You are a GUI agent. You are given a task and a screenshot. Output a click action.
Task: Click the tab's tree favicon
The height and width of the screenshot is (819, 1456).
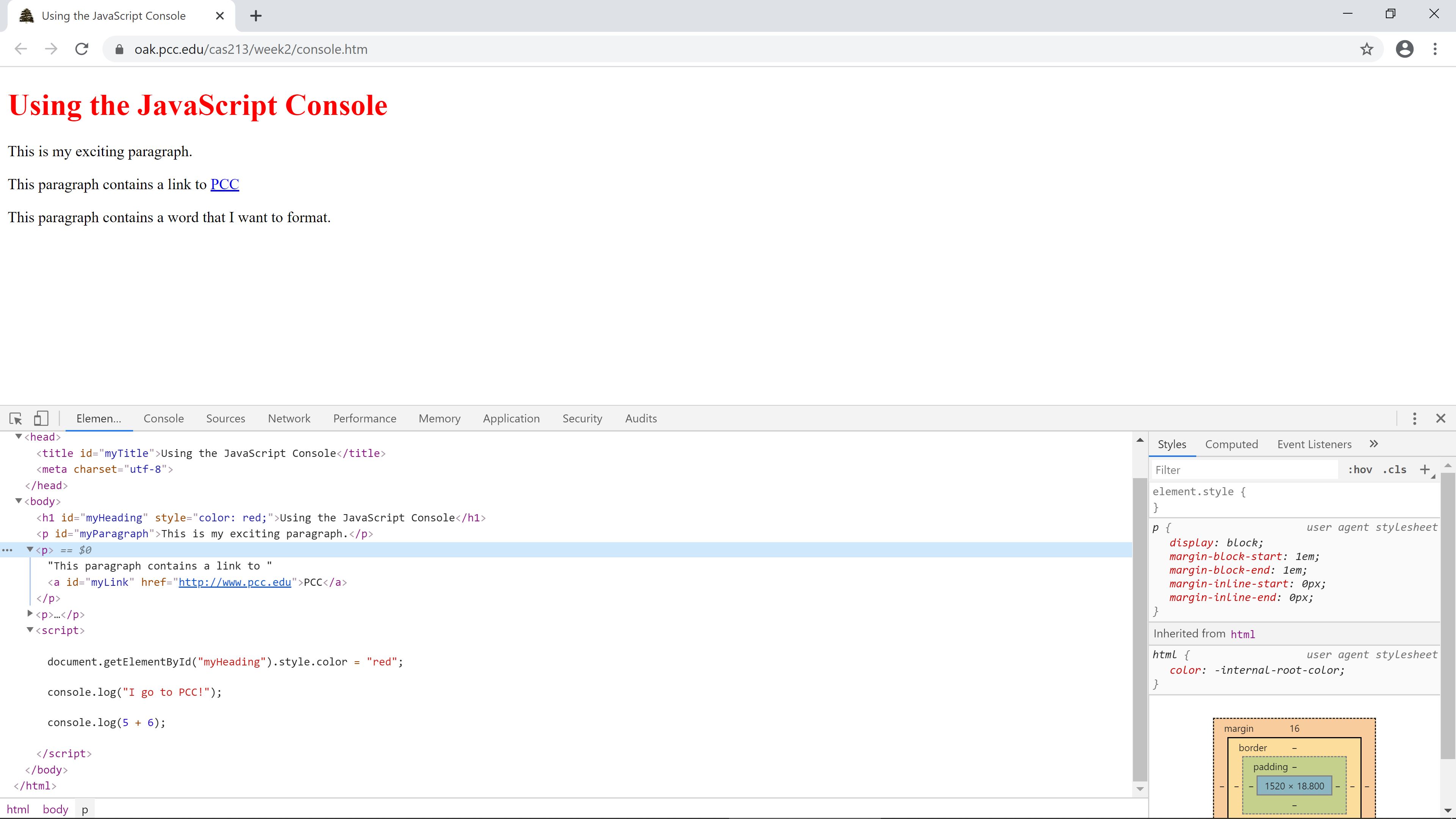pos(26,16)
